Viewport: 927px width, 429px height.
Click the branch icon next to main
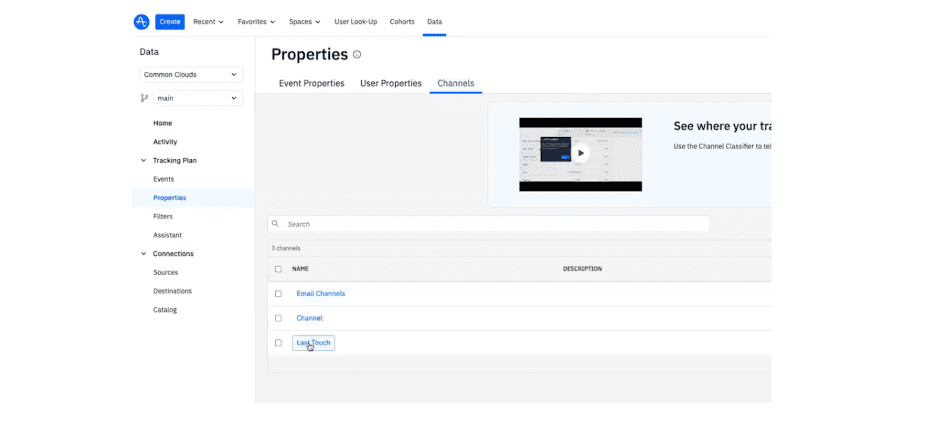coord(144,98)
